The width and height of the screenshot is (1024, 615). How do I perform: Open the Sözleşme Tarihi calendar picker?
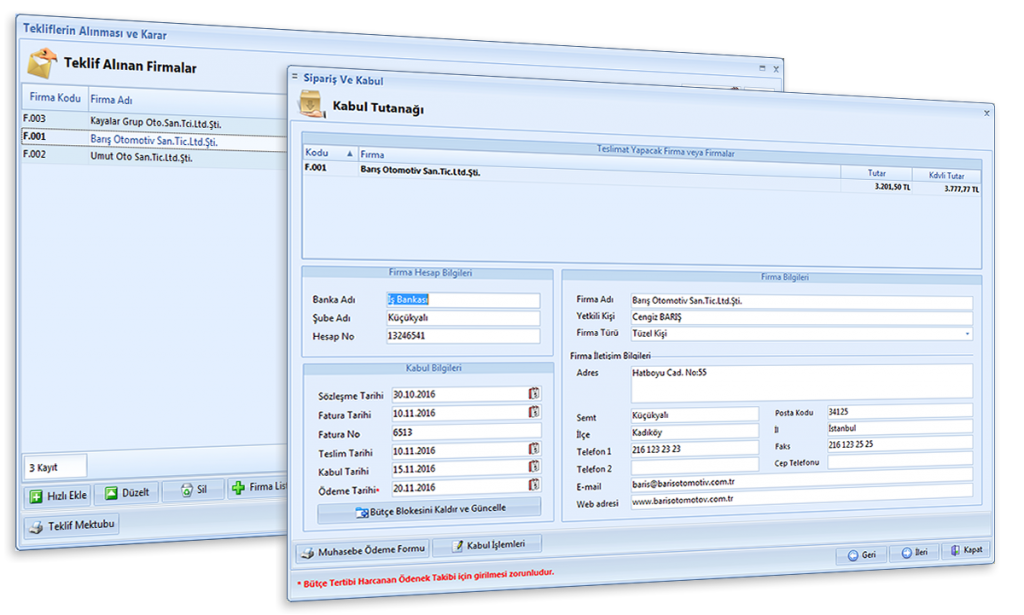[x=534, y=394]
